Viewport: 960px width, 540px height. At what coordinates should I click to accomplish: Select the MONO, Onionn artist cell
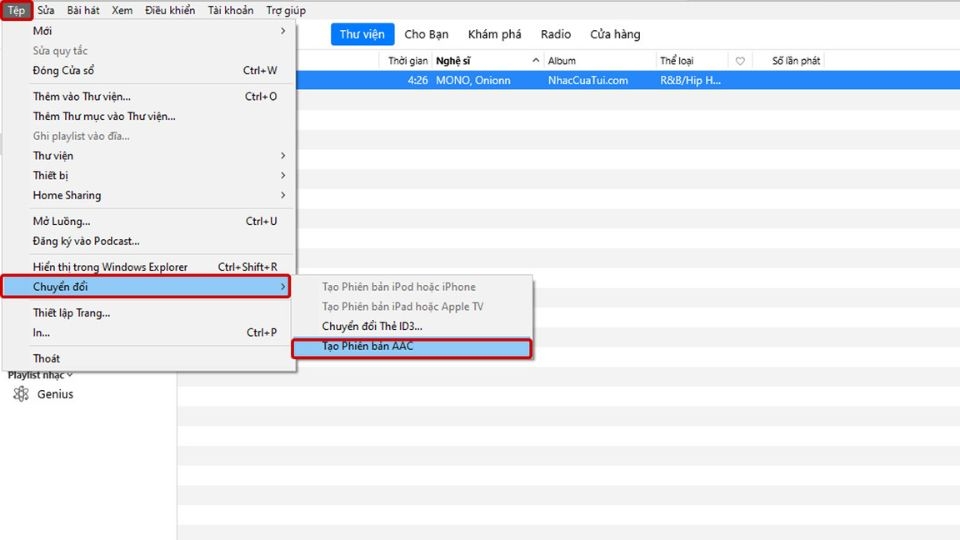coord(473,80)
